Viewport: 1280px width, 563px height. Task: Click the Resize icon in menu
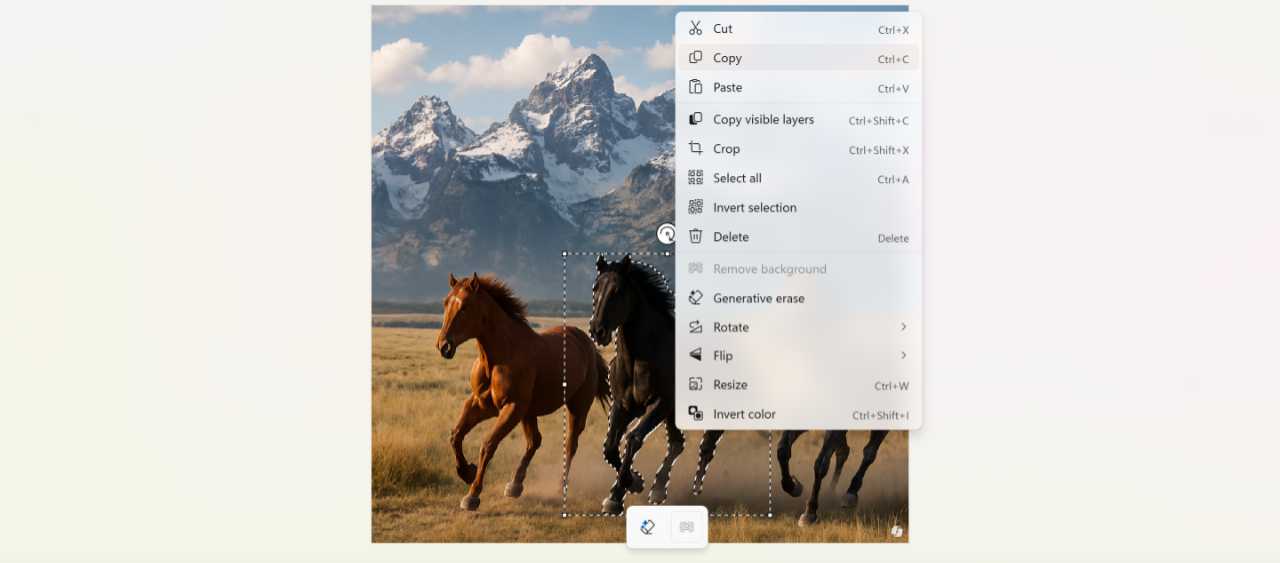coord(695,384)
